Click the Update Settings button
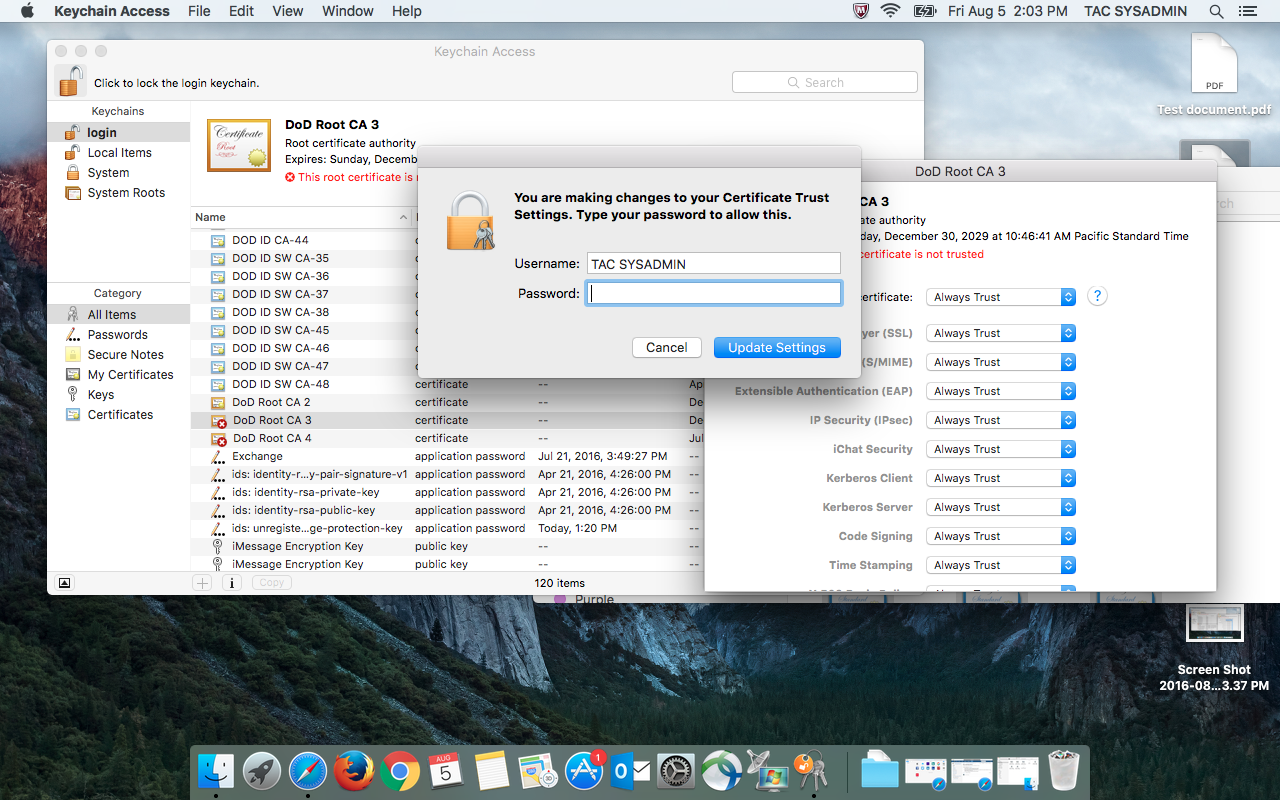The height and width of the screenshot is (800, 1280). 777,347
